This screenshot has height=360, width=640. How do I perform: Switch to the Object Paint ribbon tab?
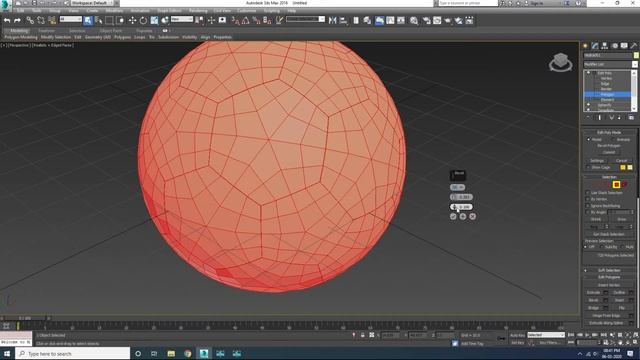[x=111, y=31]
